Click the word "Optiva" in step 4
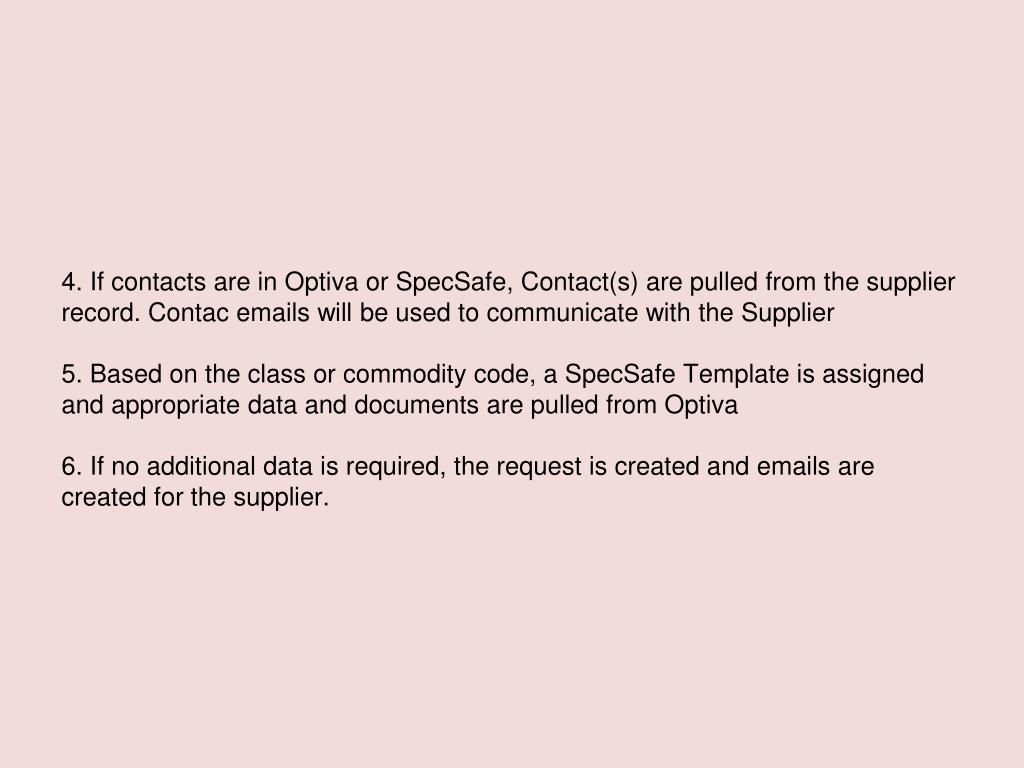The image size is (1024, 768). click(321, 283)
